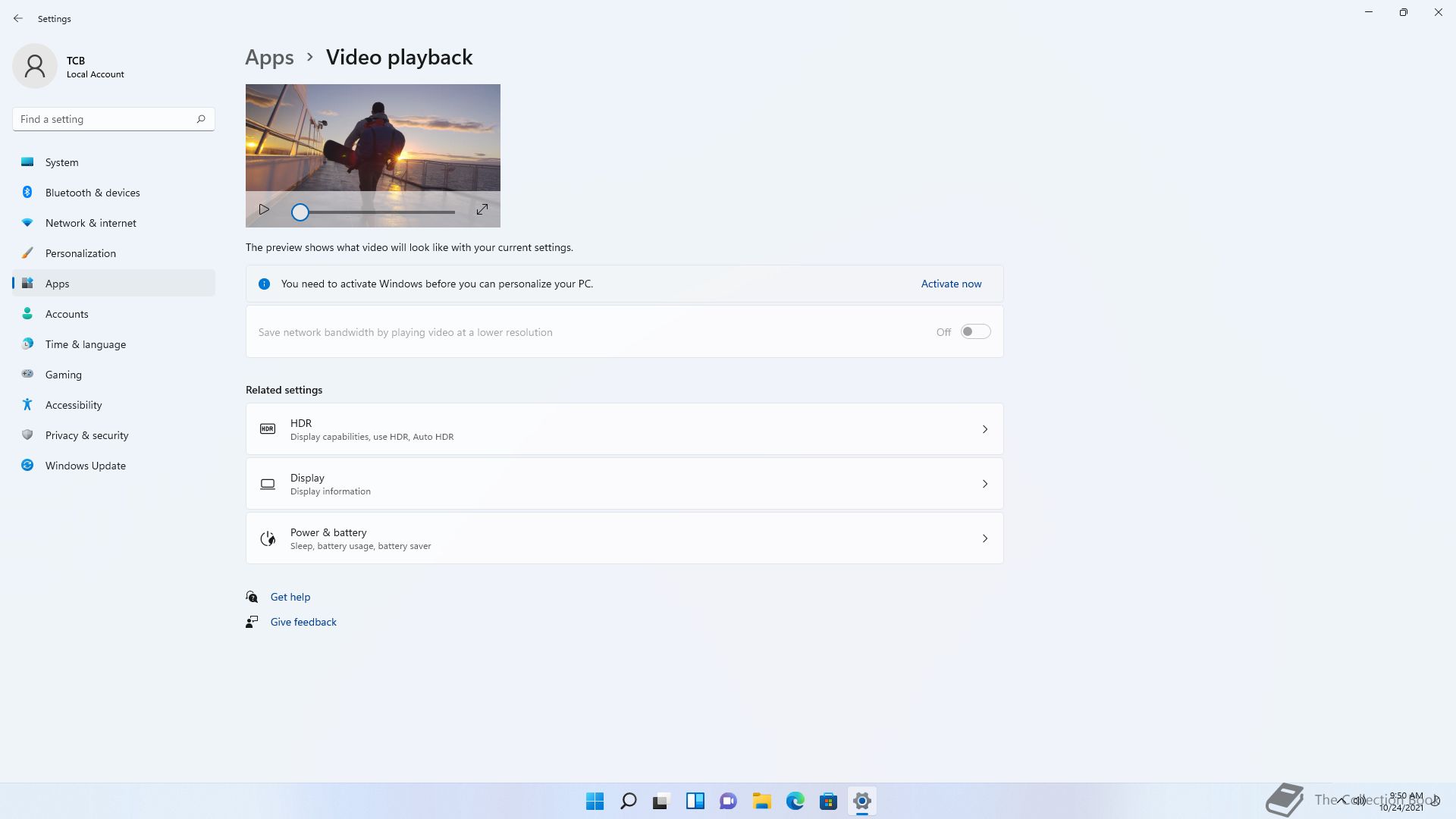
Task: Click the Windows Update sync icon
Action: [x=27, y=465]
